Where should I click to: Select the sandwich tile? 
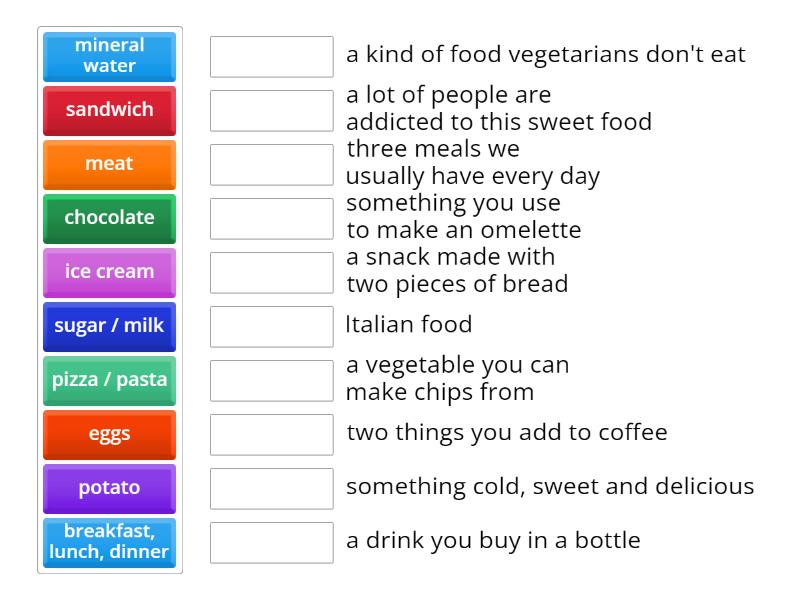click(109, 110)
